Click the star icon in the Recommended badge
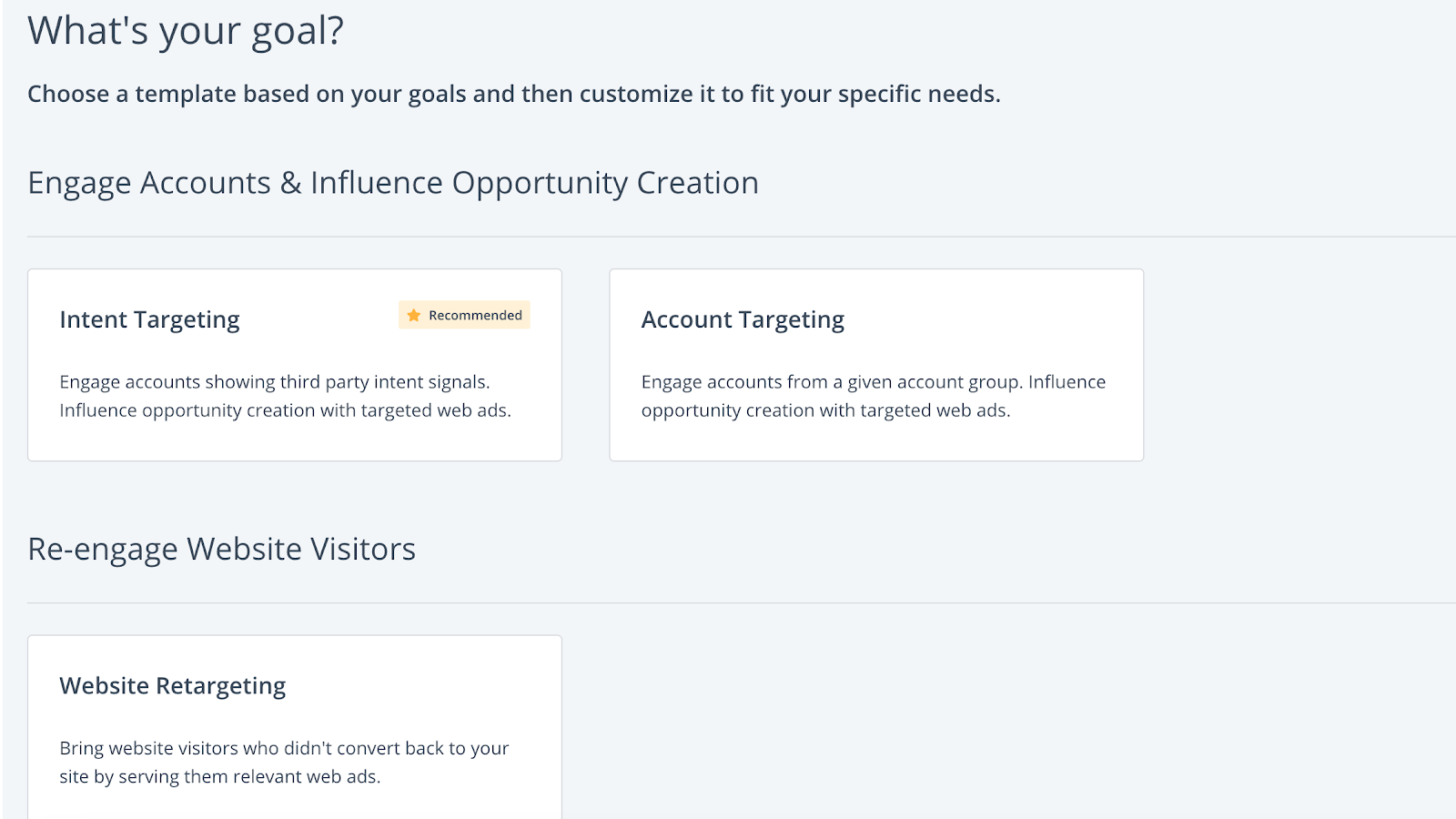This screenshot has width=1456, height=819. 413,316
